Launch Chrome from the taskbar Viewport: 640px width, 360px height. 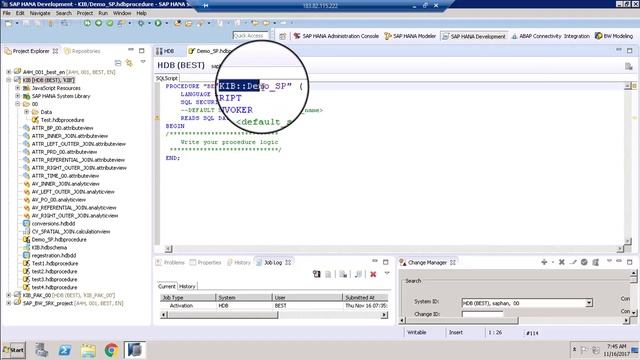pyautogui.click(x=111, y=350)
